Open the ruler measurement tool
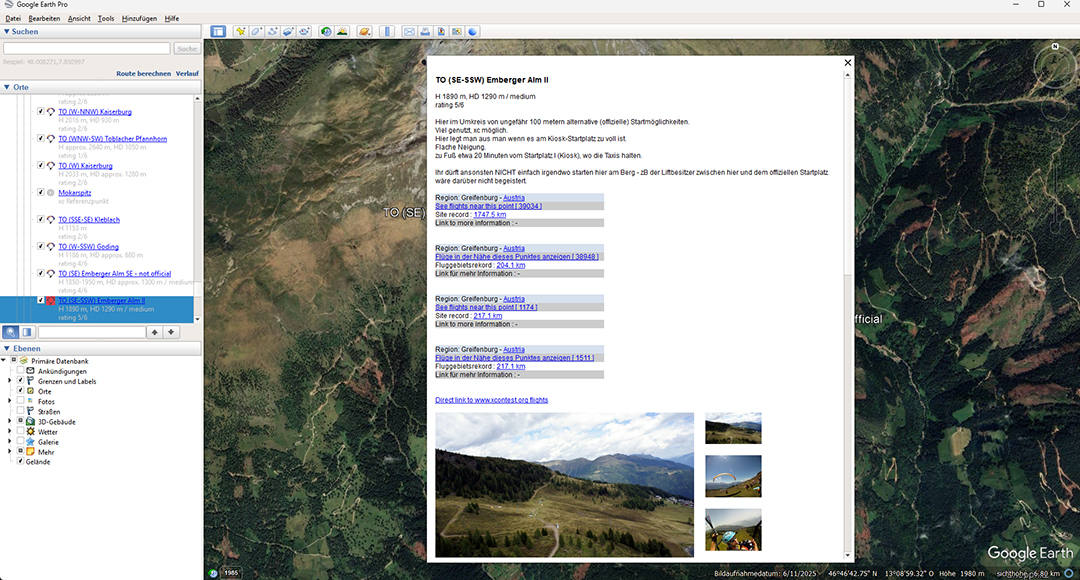 click(x=387, y=31)
